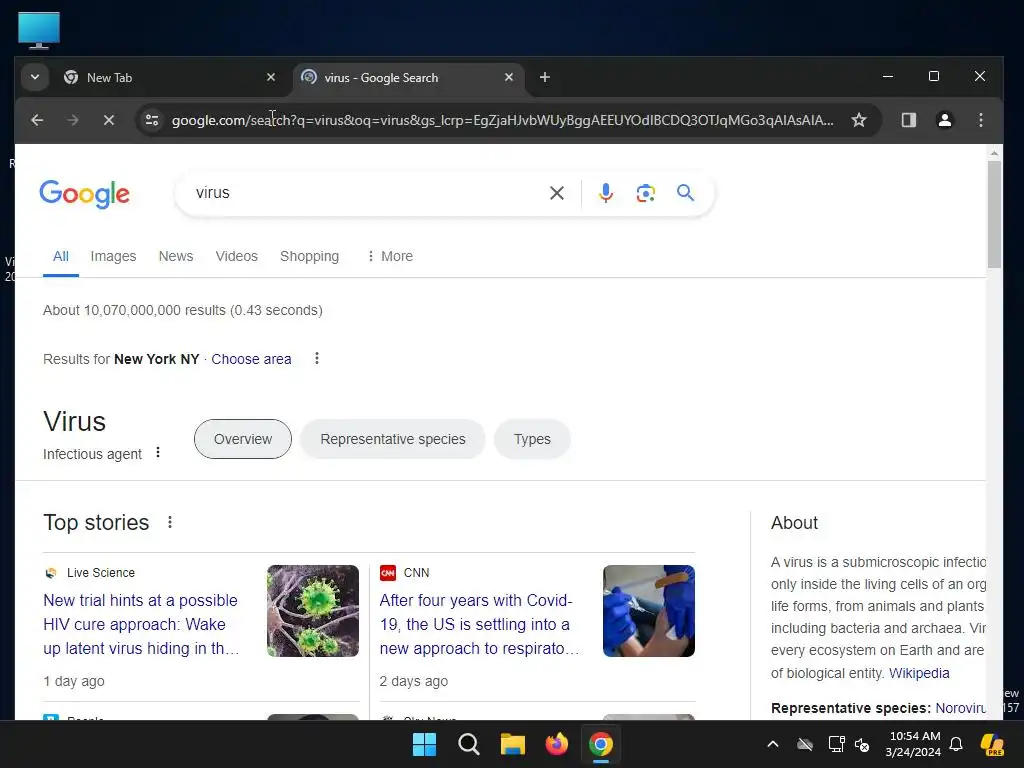1024x768 pixels.
Task: Go back to the previous page
Action: [37, 120]
